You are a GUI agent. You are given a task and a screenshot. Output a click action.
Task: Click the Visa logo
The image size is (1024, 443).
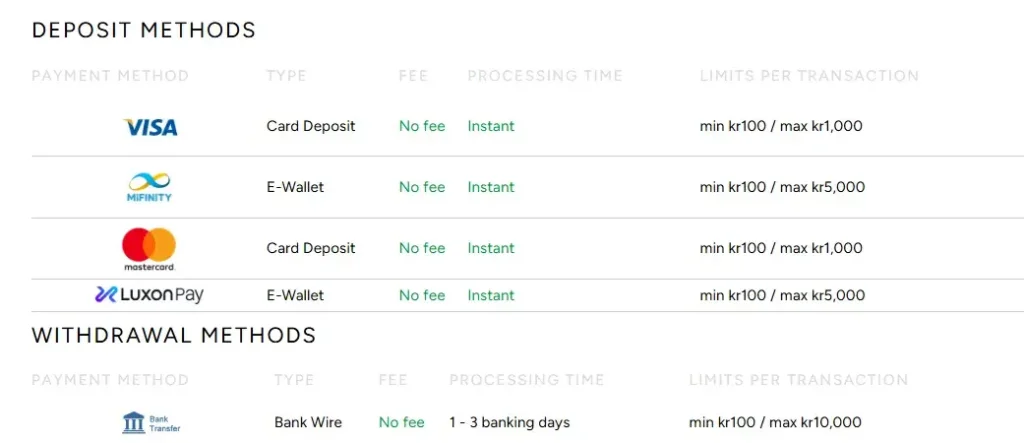pyautogui.click(x=150, y=127)
